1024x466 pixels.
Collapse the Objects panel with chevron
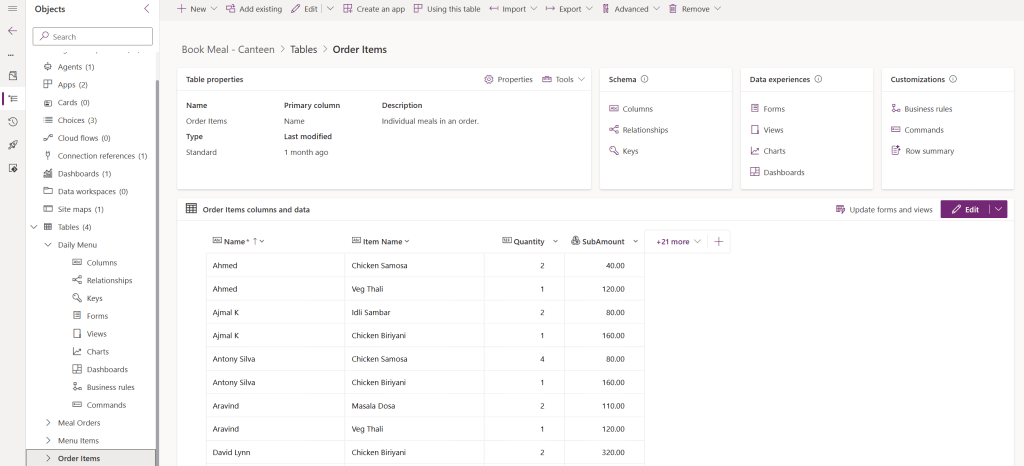click(147, 8)
